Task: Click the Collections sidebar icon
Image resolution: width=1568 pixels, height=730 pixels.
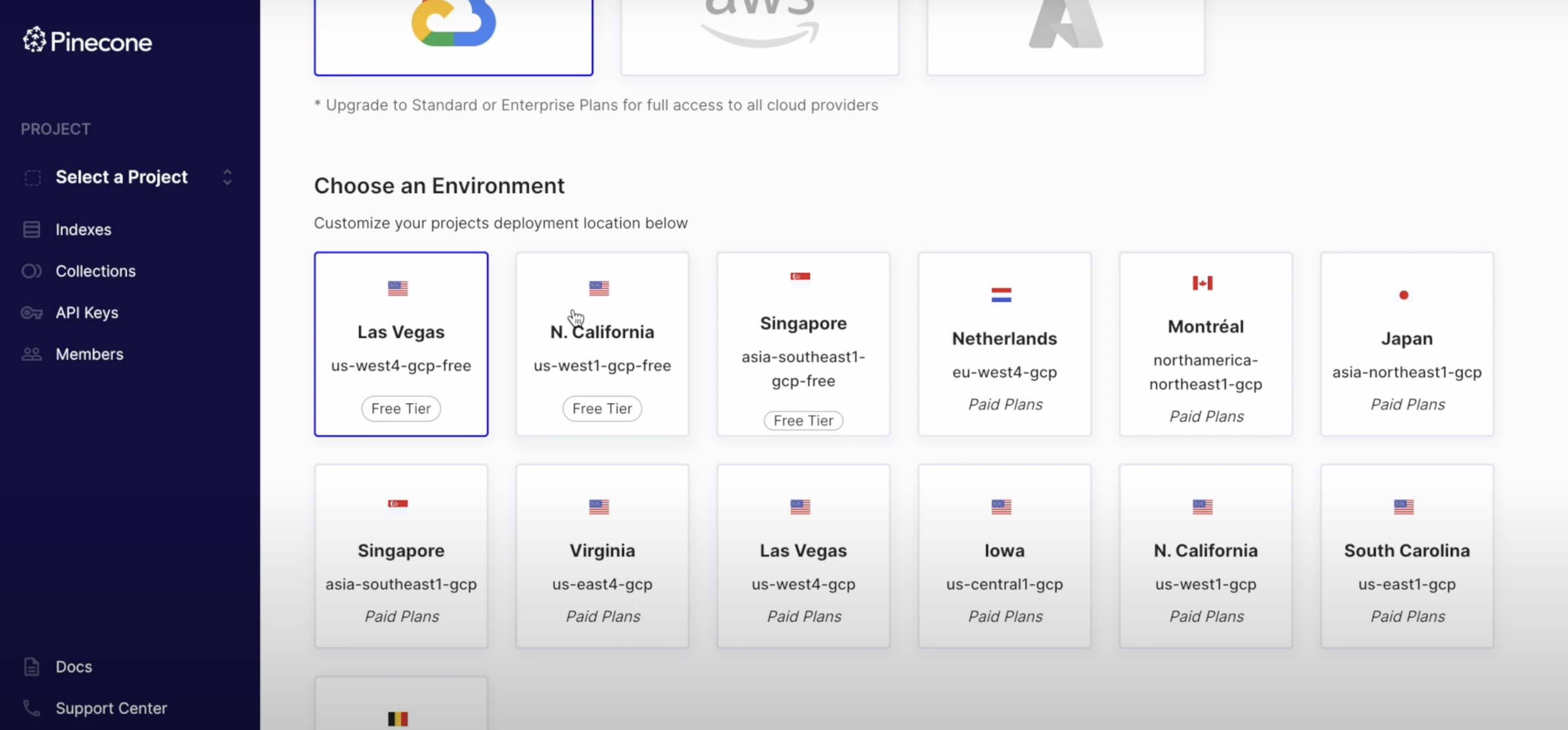Action: coord(31,270)
